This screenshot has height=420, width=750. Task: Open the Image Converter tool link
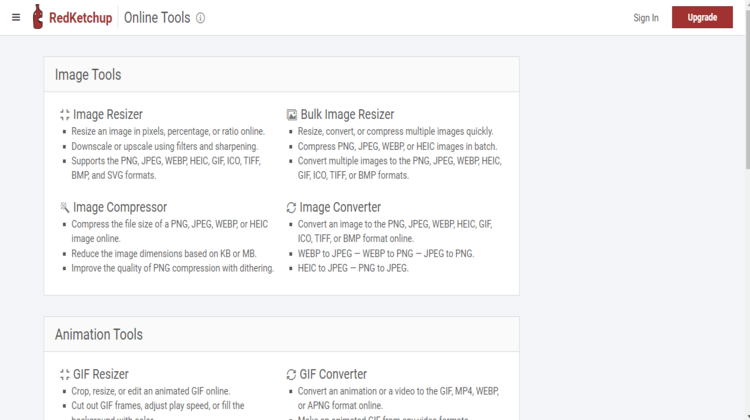[x=340, y=207]
